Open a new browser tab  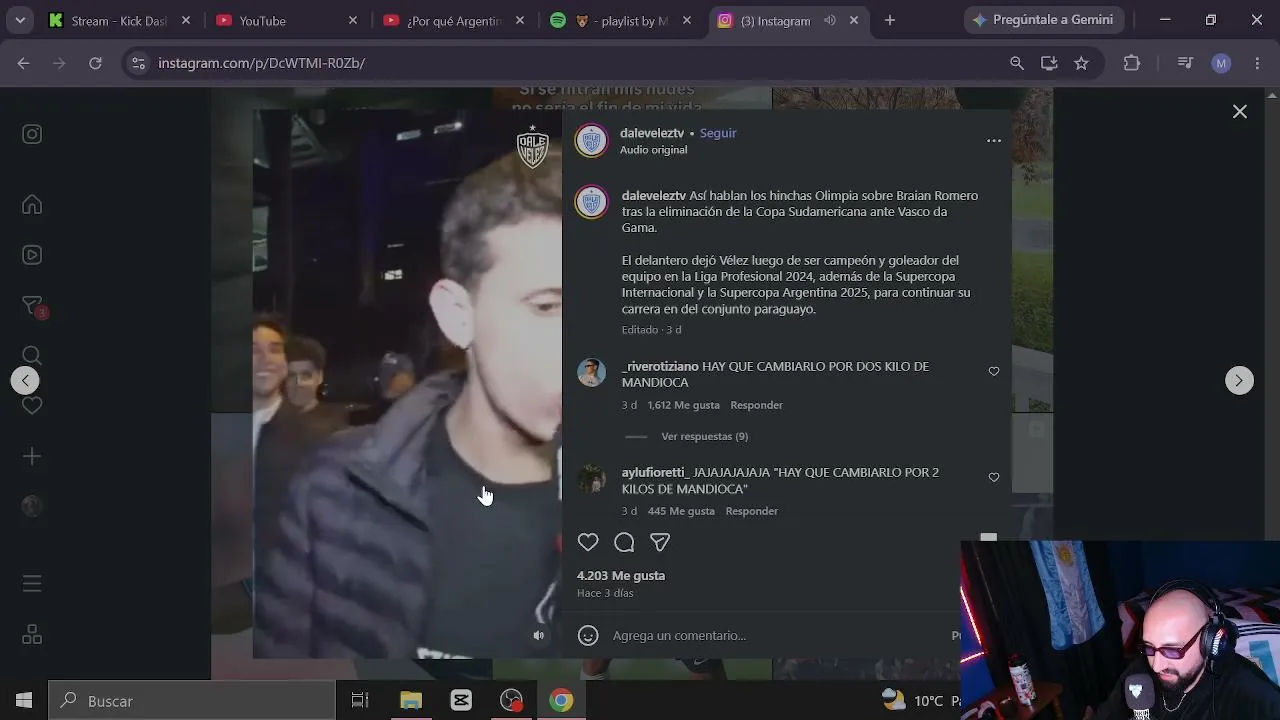(890, 20)
